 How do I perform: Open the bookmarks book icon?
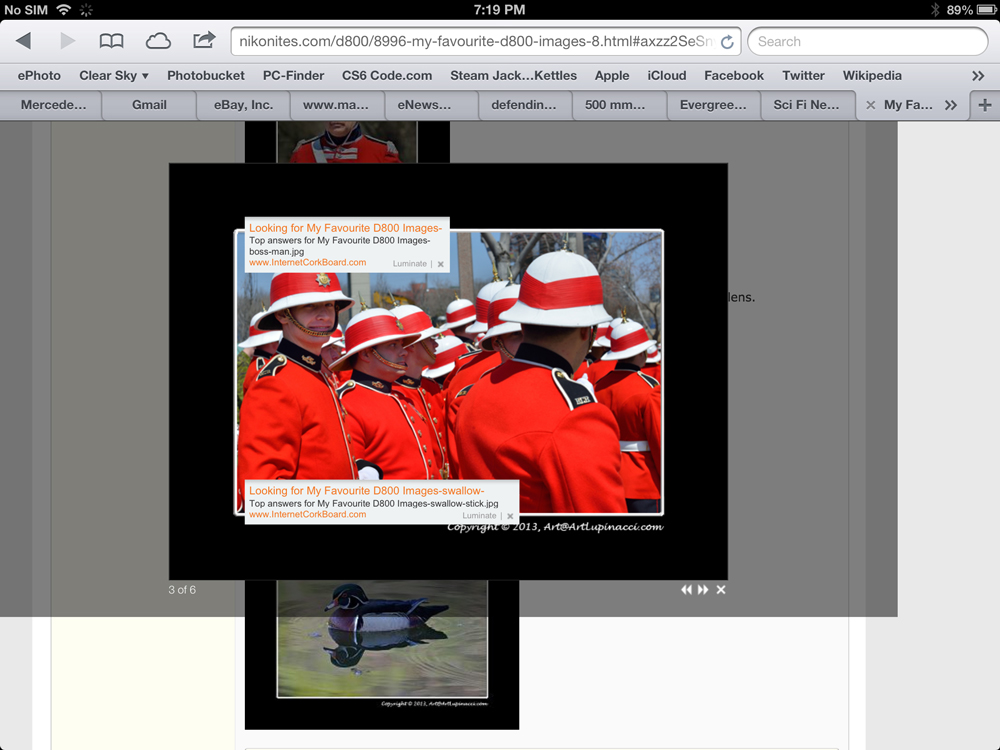tap(111, 41)
